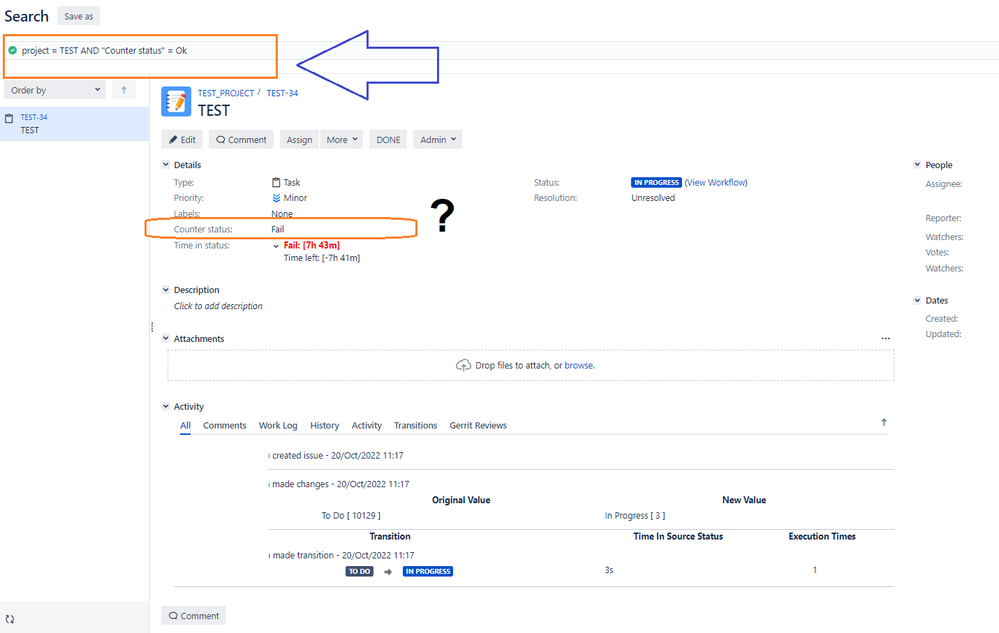Click the Assign button
This screenshot has width=999, height=633.
299,139
